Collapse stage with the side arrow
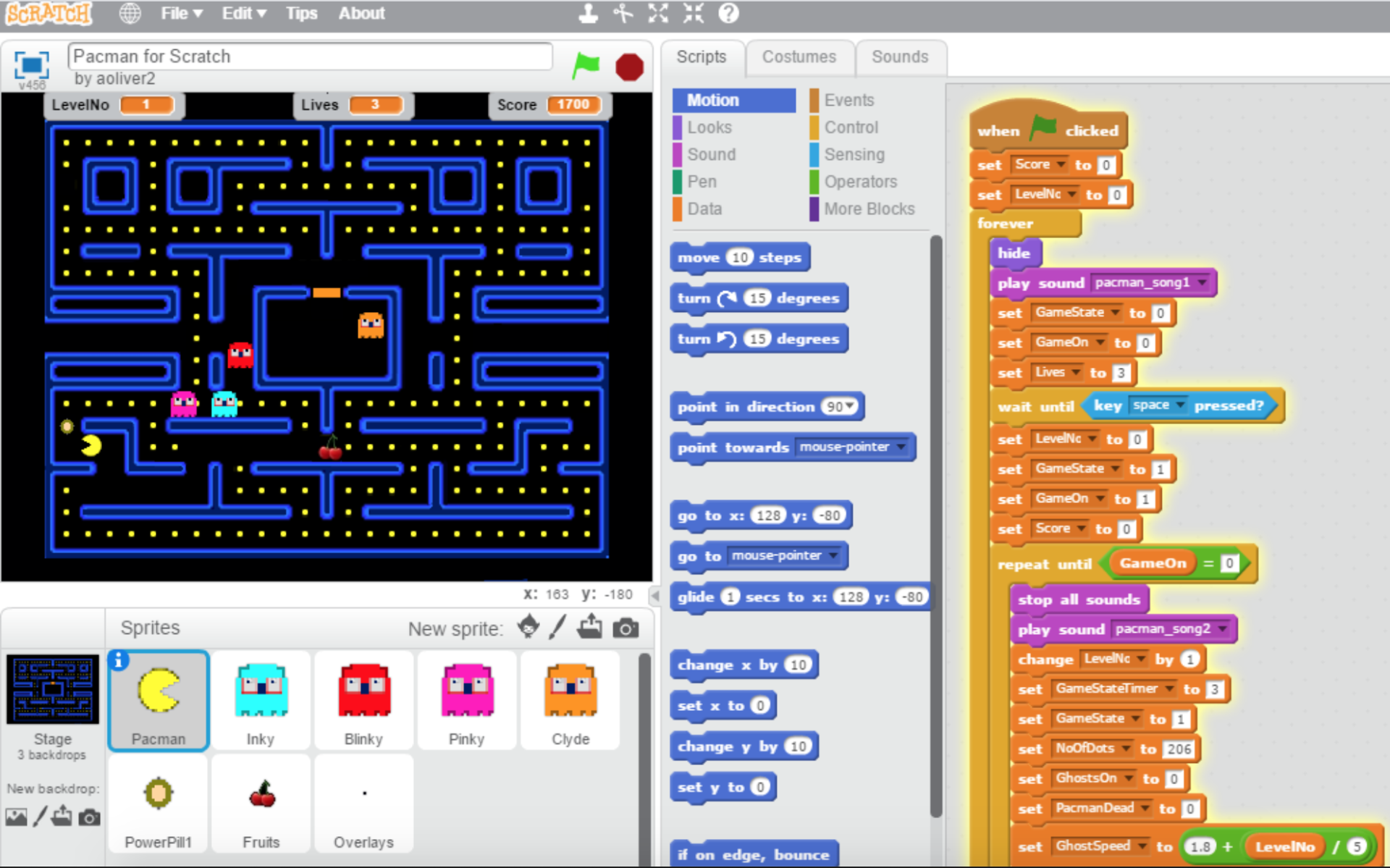1390x868 pixels. 655,596
